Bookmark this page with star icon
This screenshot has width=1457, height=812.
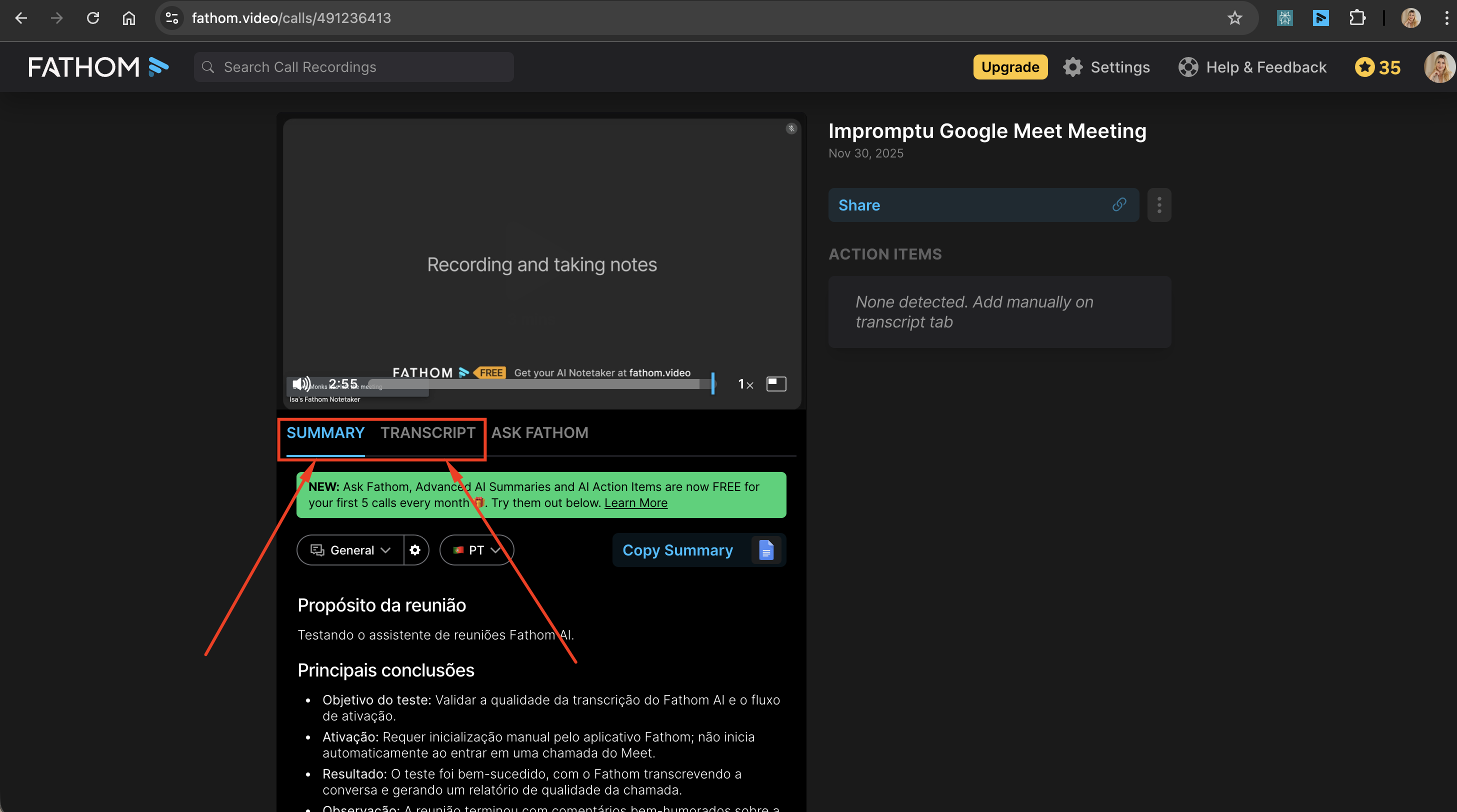point(1234,18)
